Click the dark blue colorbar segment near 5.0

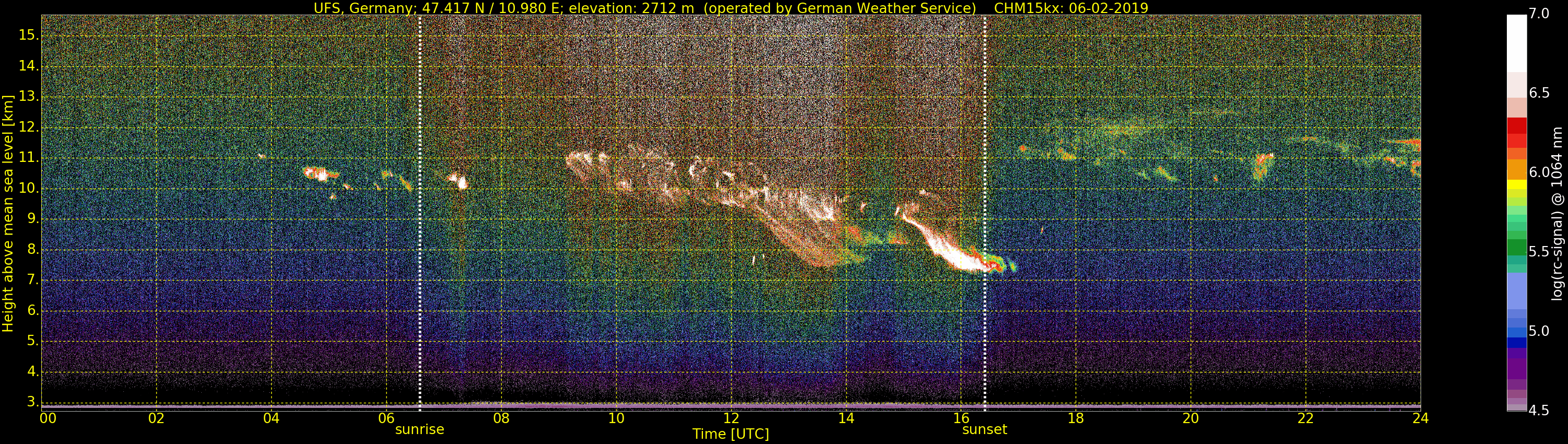click(1516, 343)
